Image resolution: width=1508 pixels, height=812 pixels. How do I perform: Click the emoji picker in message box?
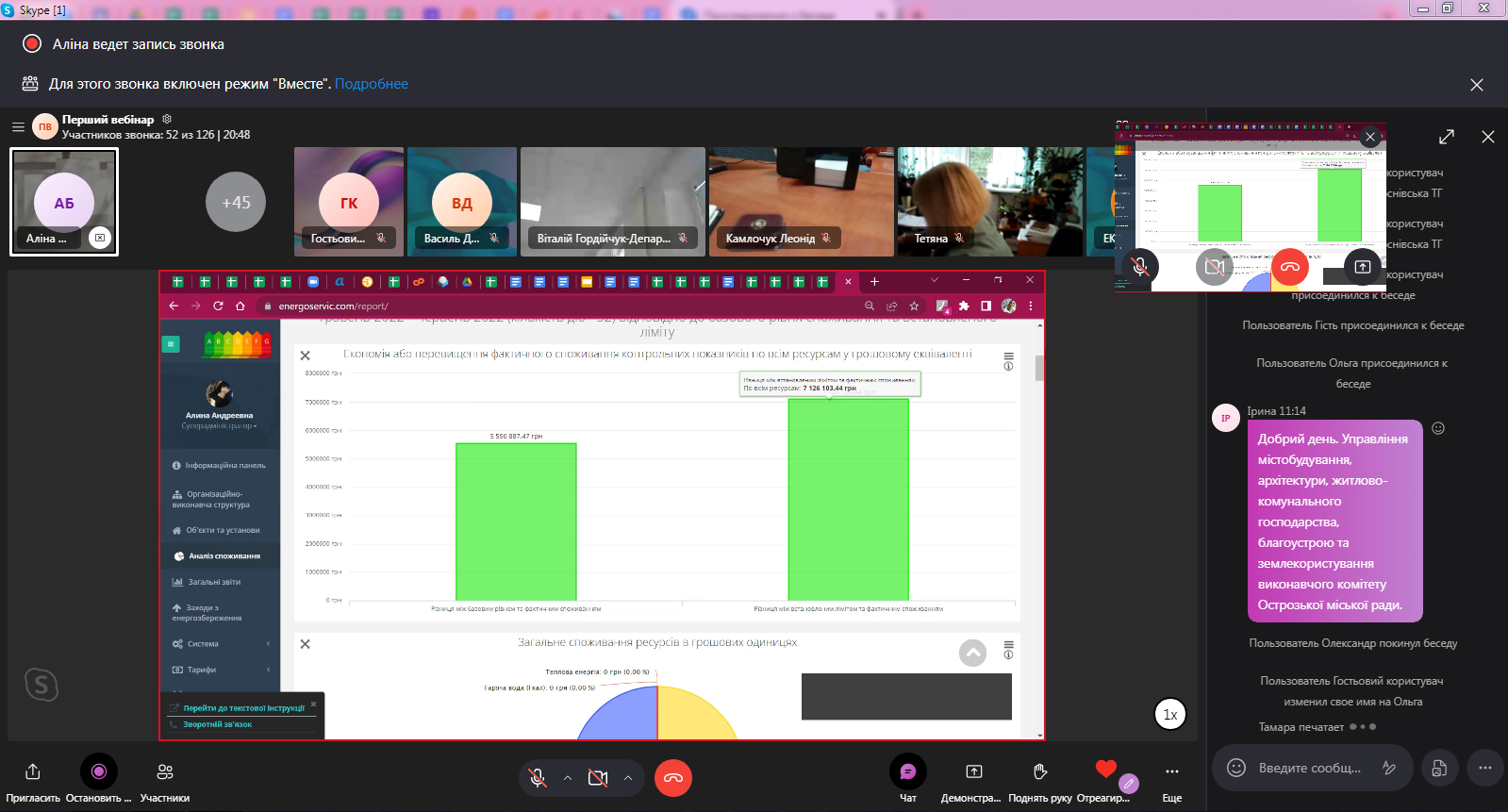1236,768
